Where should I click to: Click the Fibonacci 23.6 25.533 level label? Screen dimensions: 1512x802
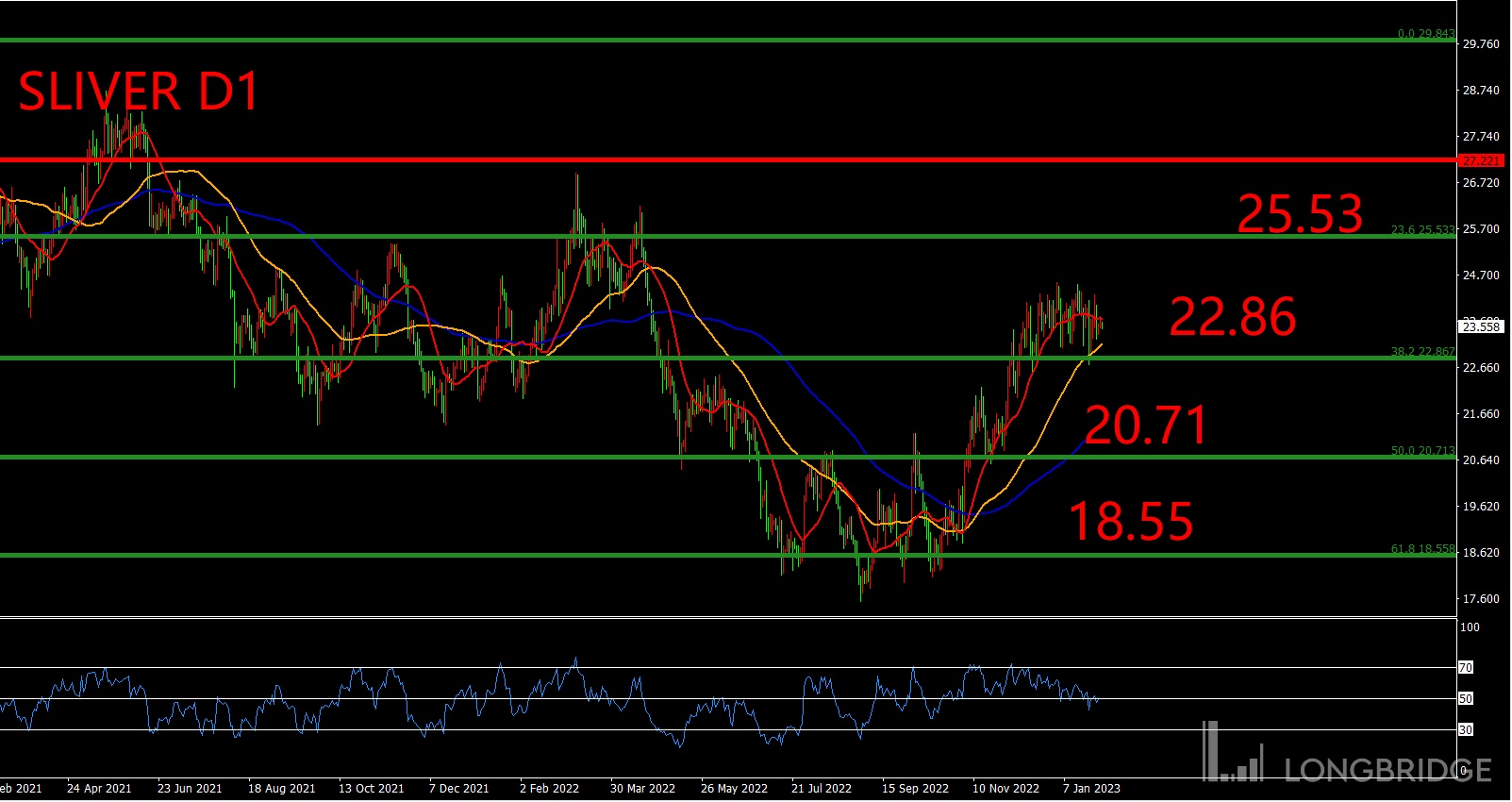click(1422, 230)
